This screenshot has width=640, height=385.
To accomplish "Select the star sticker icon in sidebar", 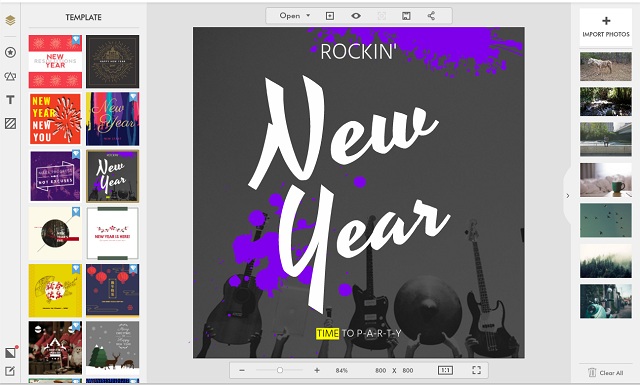I will coord(10,52).
